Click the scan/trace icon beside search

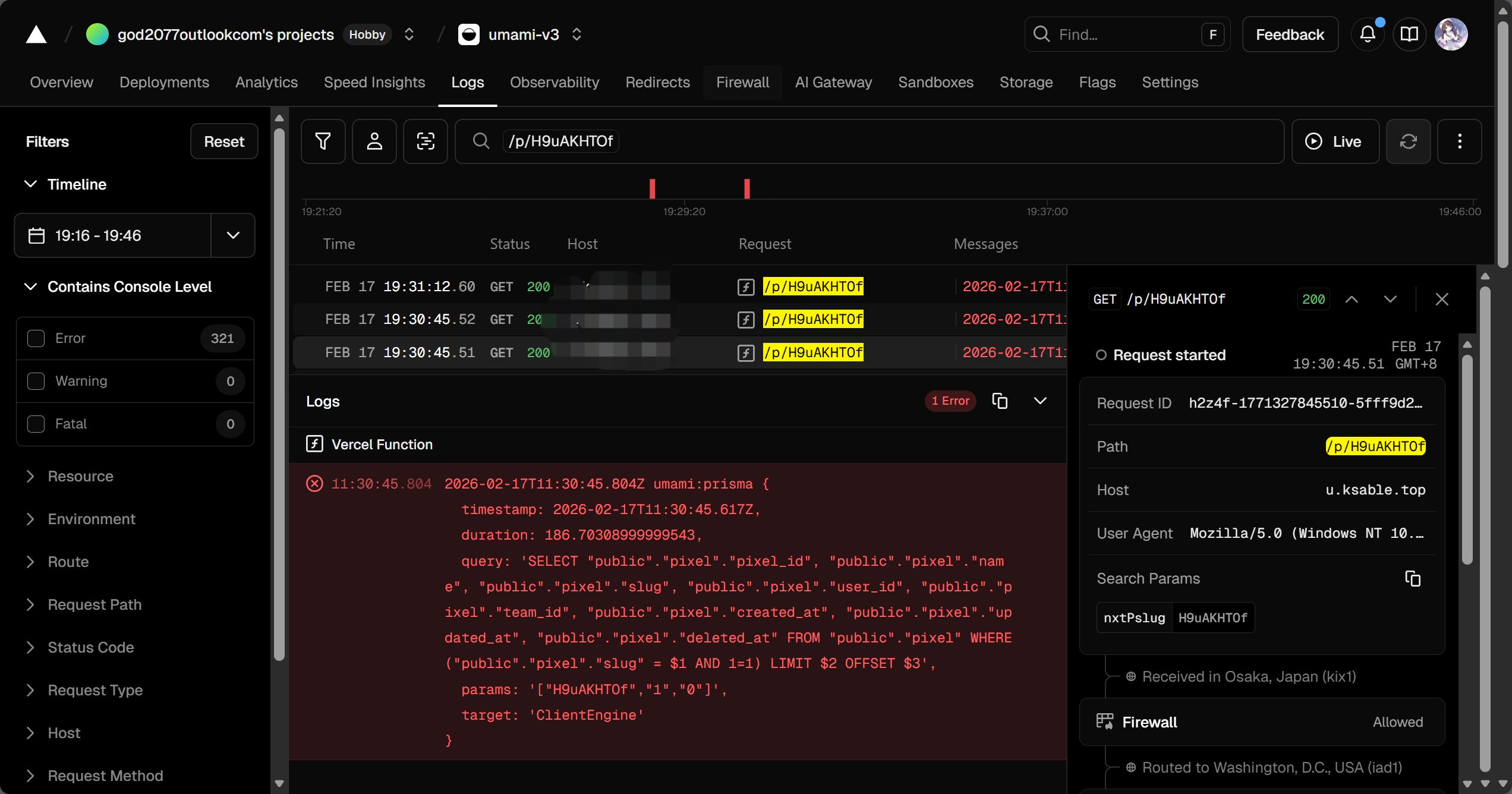point(425,141)
